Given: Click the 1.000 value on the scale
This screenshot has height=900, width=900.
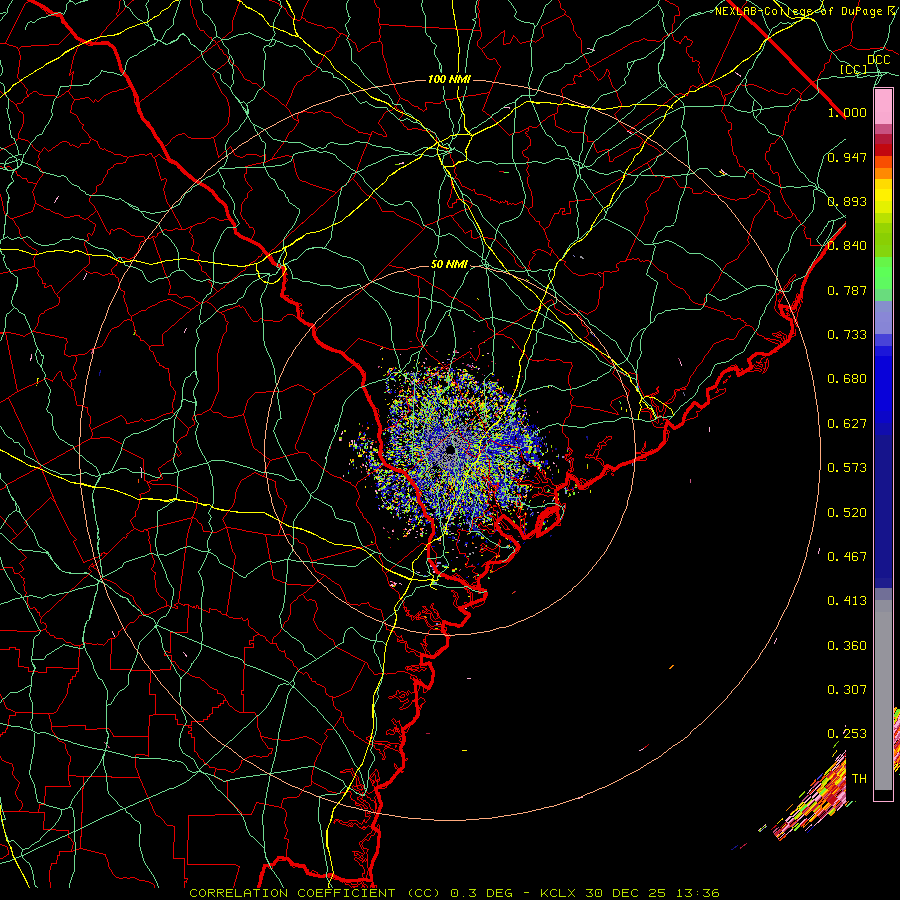Looking at the screenshot, I should pyautogui.click(x=847, y=112).
